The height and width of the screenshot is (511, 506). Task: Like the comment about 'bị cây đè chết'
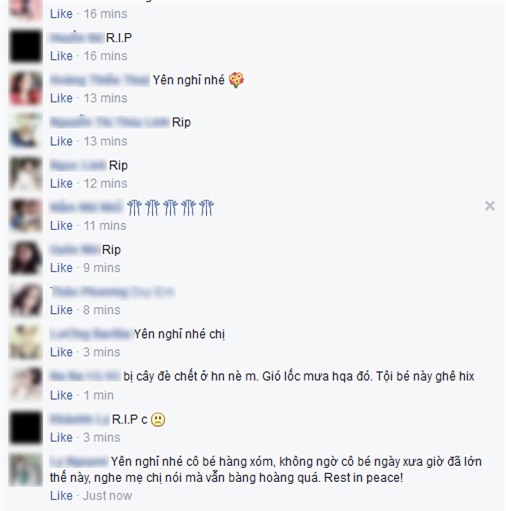point(61,396)
